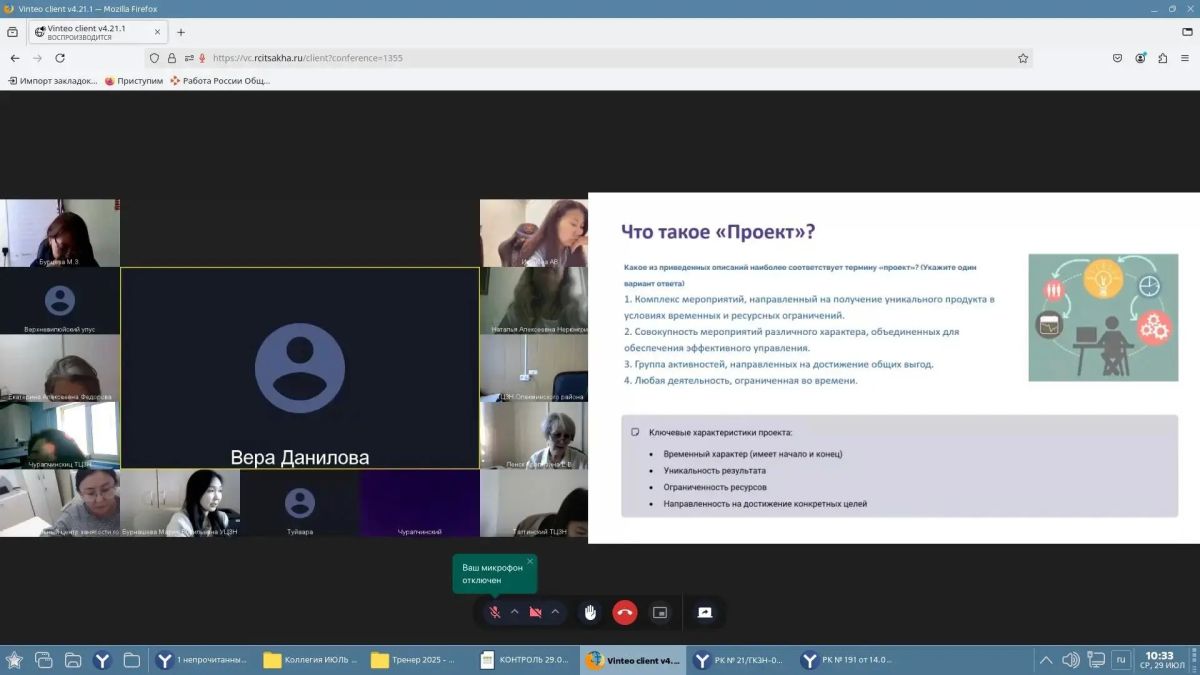Switch keyboard layout 'ru' indicator
1200x675 pixels.
click(x=1121, y=660)
